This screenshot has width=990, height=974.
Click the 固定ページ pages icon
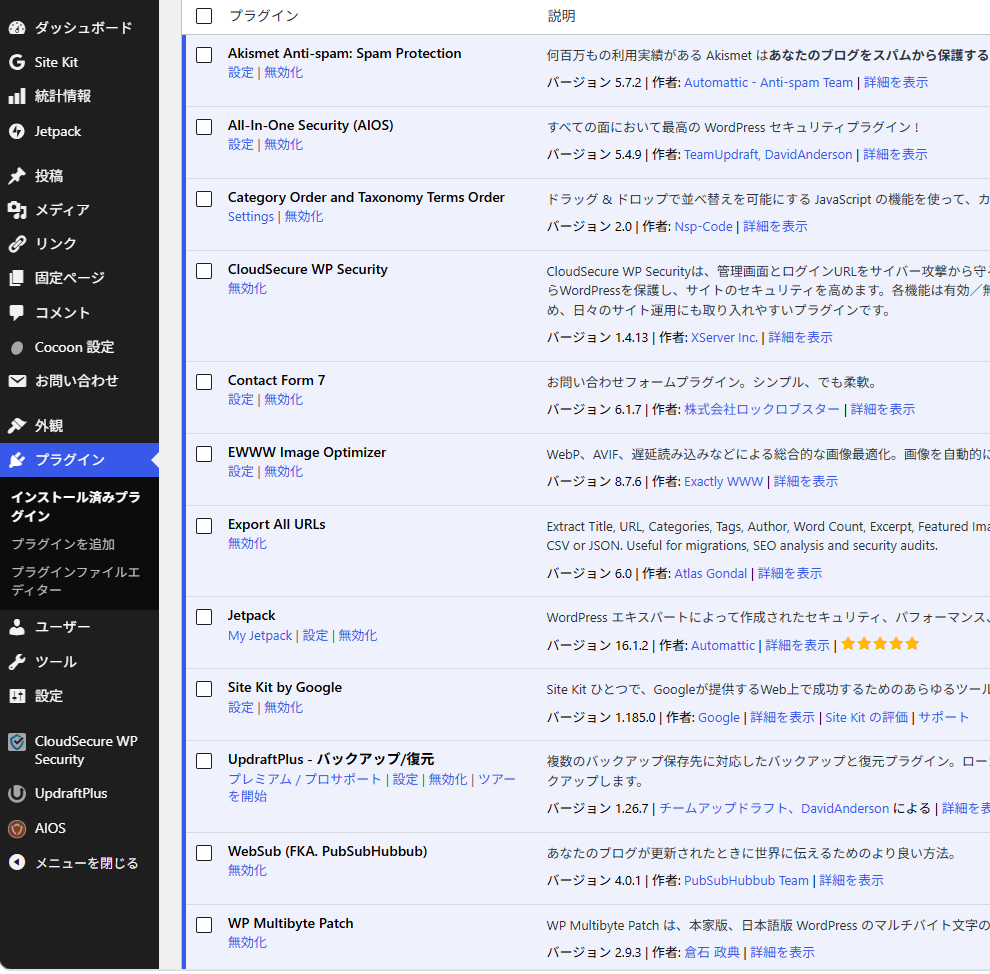[17, 278]
